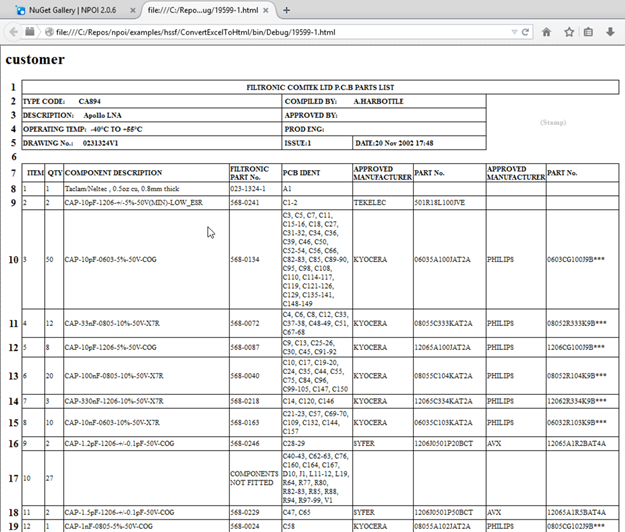Click the 'FILTRONIC COMTEK LTD P.C.B PARTS LIST' title

(320, 87)
